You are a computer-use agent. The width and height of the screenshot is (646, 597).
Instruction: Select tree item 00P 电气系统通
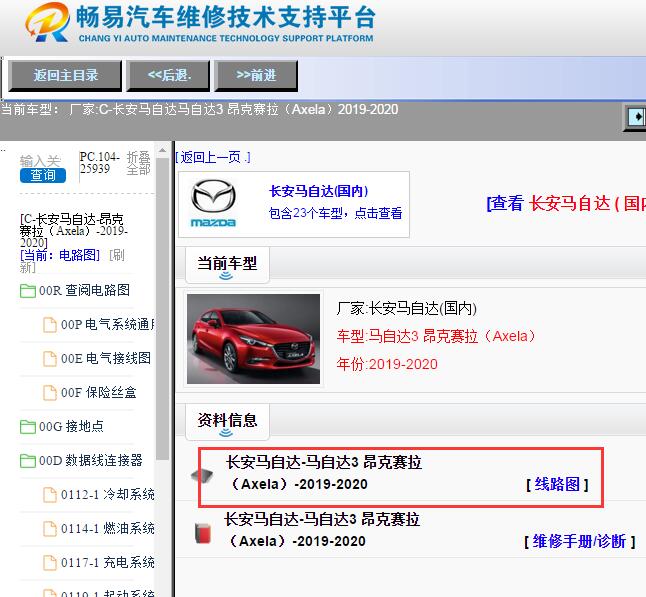(x=108, y=325)
